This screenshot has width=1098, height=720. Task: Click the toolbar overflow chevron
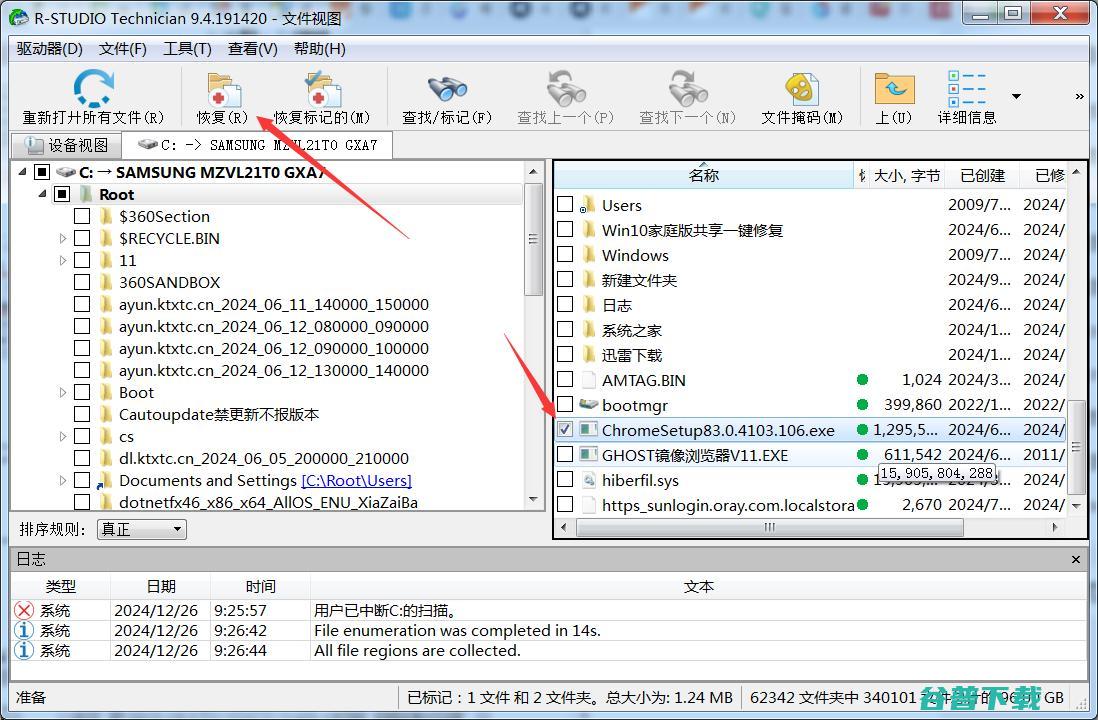point(1079,97)
